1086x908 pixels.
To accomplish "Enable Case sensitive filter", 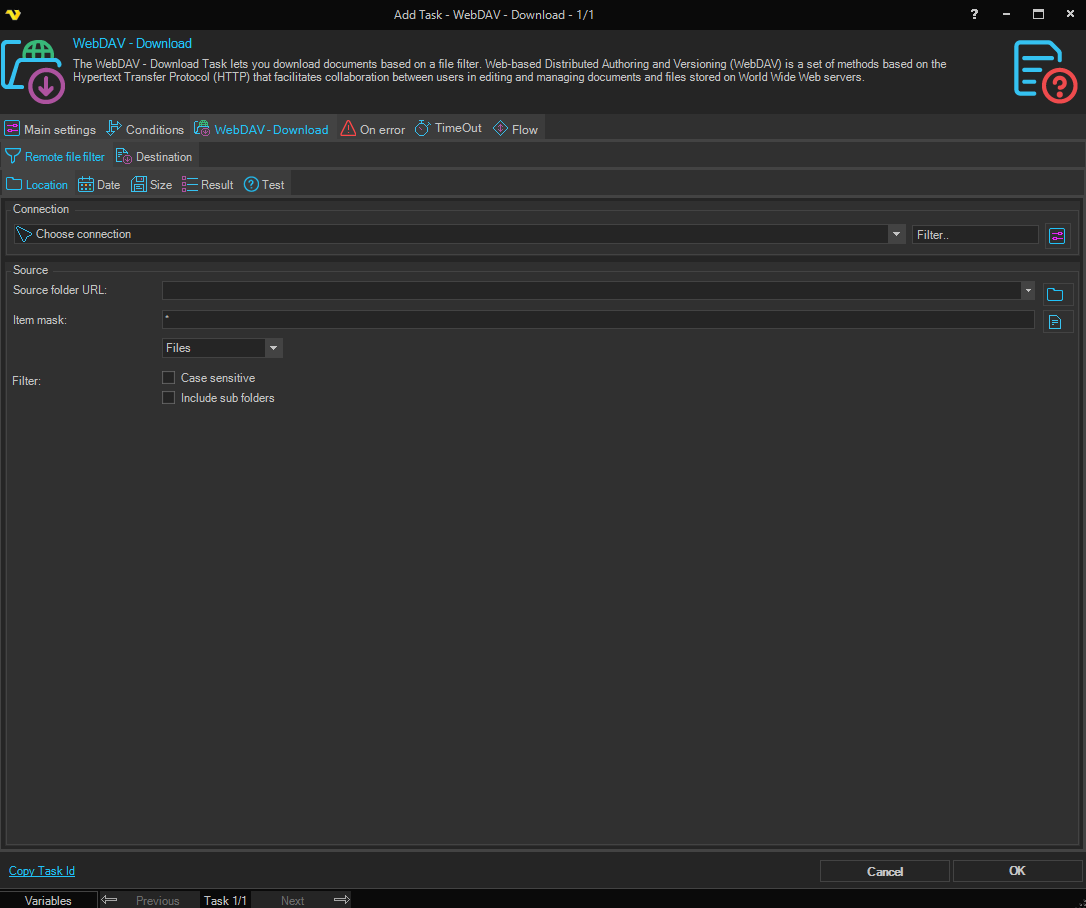I will coord(168,377).
